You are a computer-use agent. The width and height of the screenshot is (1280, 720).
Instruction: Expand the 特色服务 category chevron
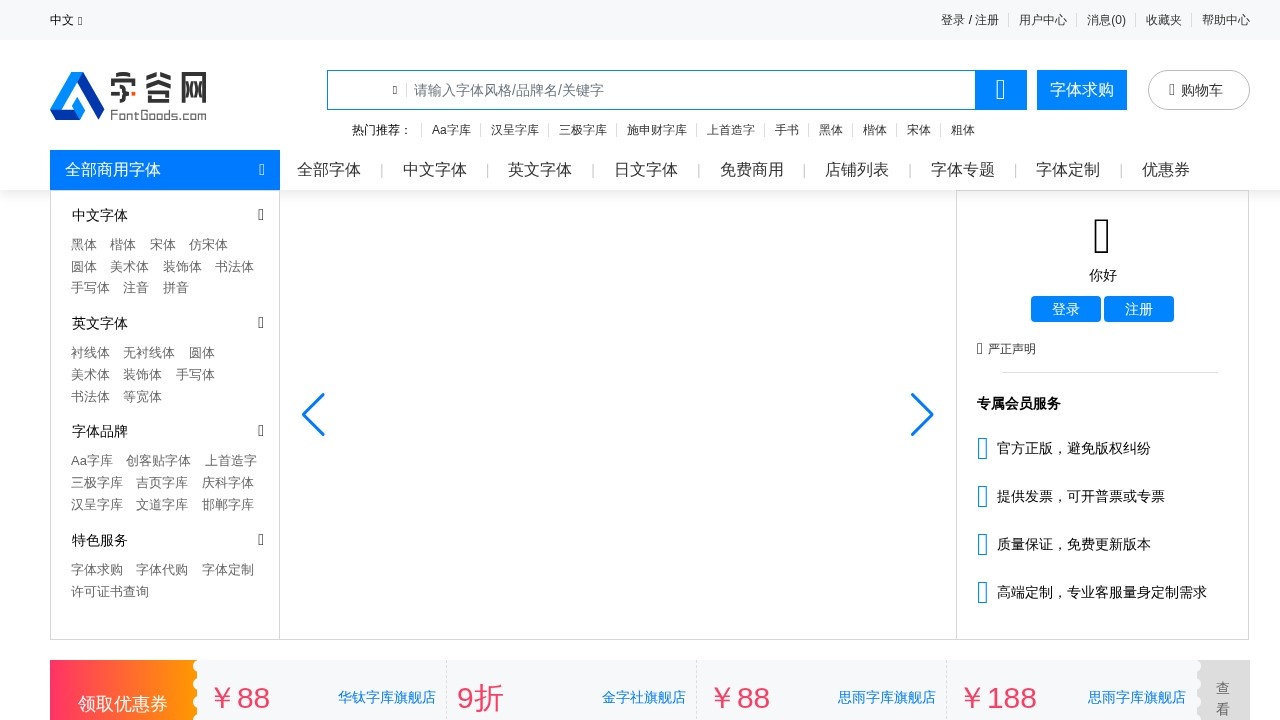click(x=260, y=540)
